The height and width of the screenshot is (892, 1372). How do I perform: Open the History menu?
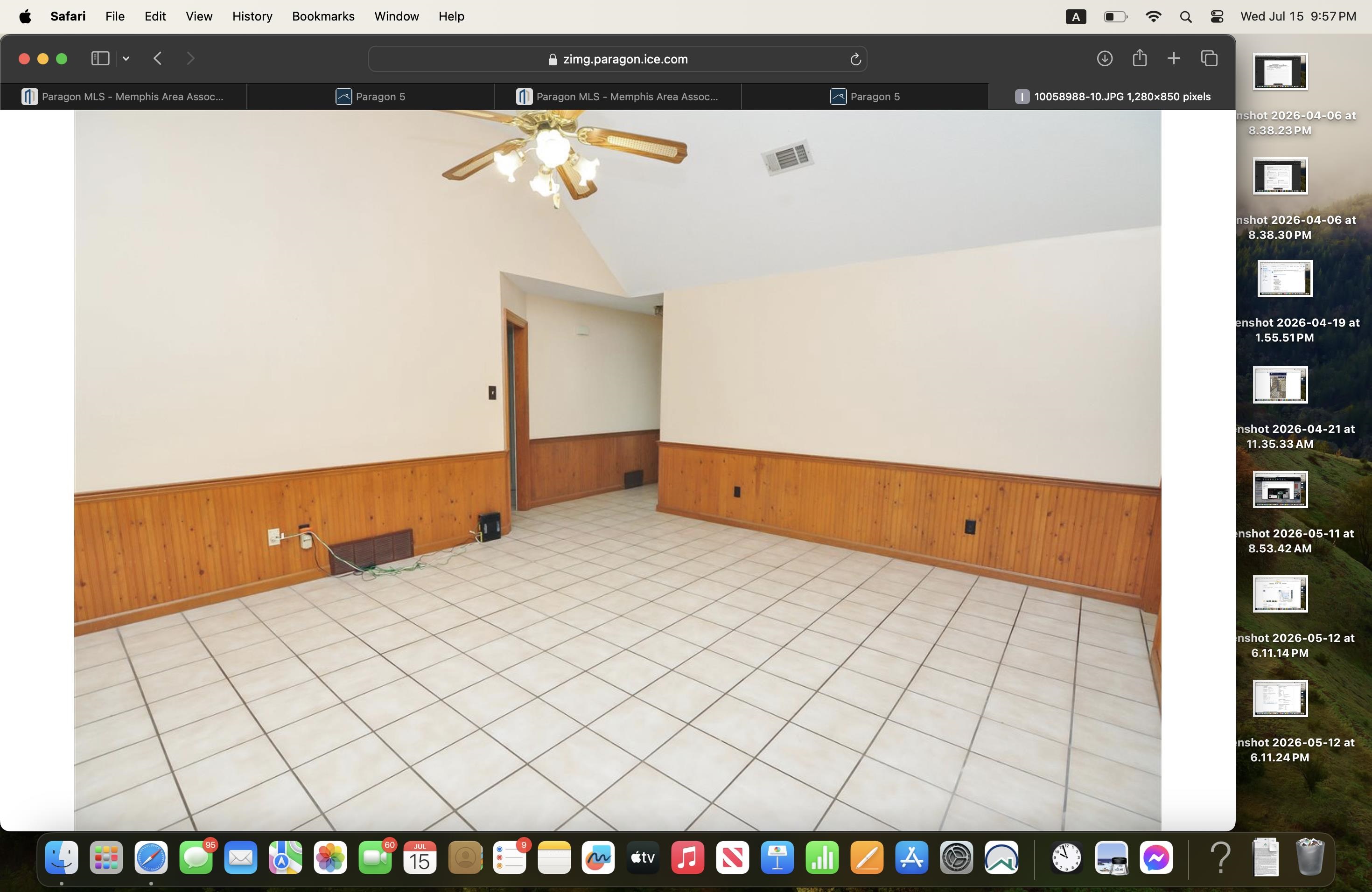click(252, 16)
